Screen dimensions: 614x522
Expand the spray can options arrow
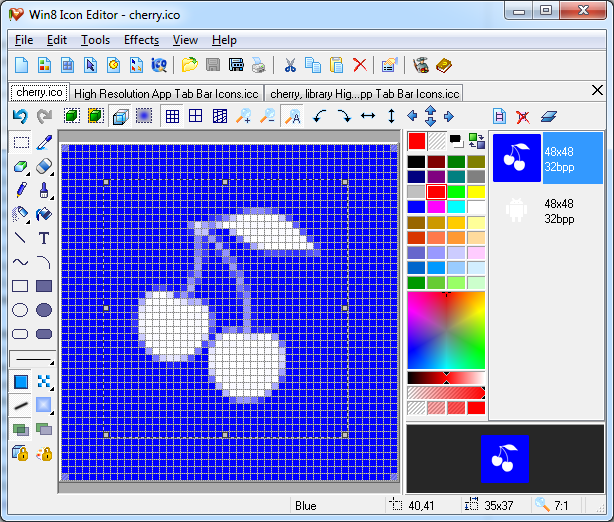(28, 222)
